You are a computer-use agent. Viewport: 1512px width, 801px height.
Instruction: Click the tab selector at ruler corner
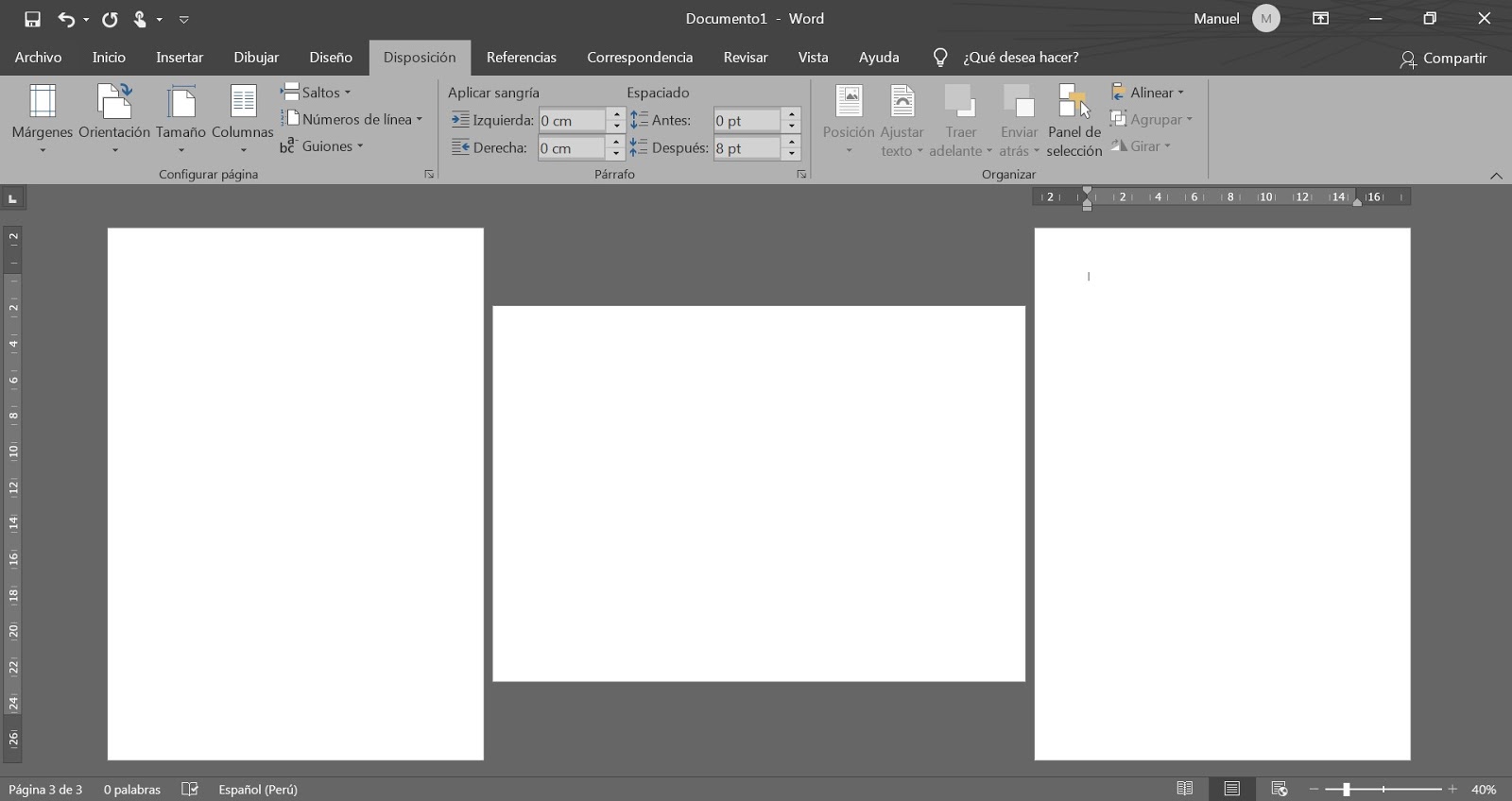(12, 198)
